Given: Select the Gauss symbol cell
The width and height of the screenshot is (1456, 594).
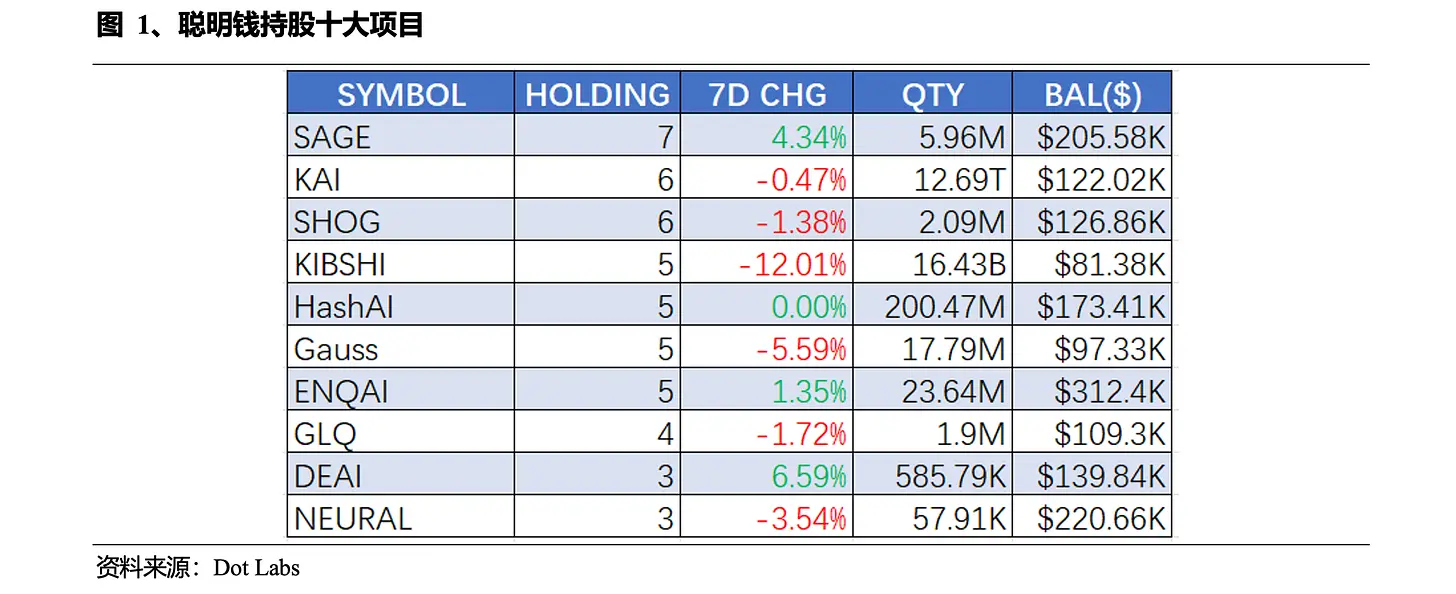Looking at the screenshot, I should pyautogui.click(x=401, y=348).
